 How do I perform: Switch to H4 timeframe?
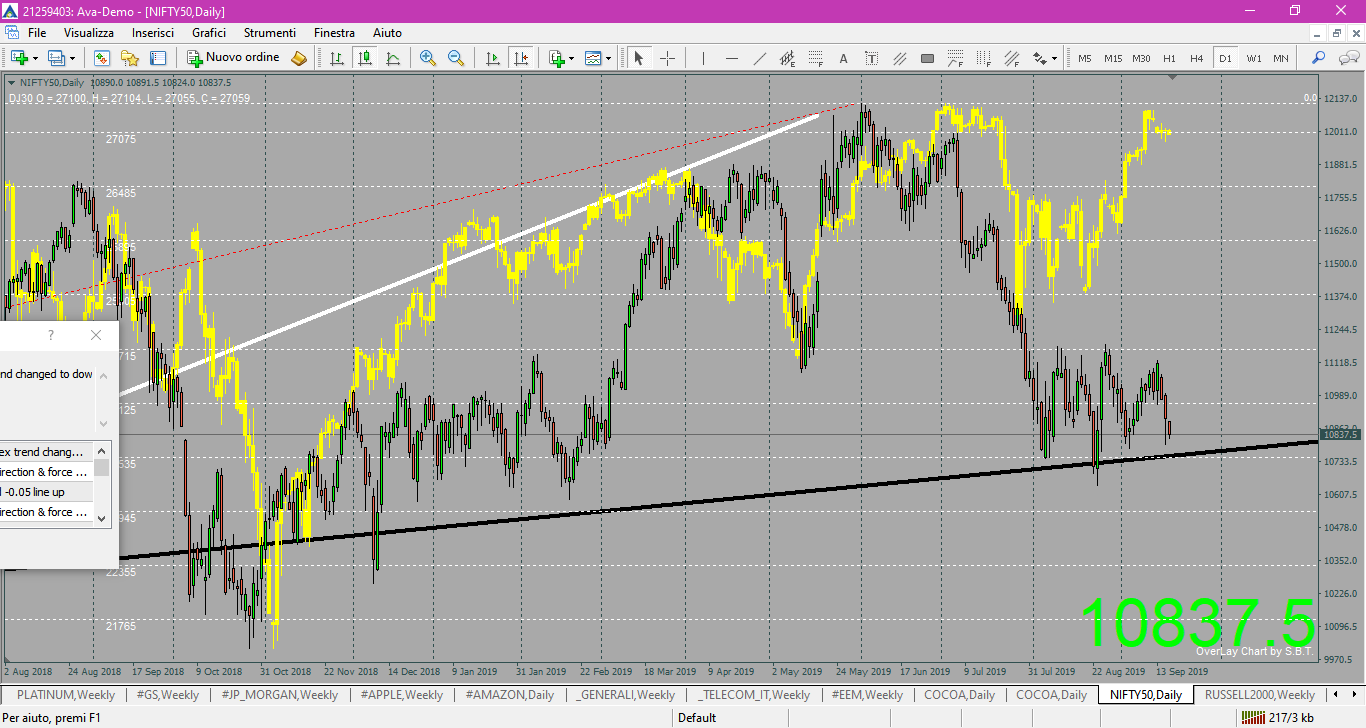[1197, 58]
